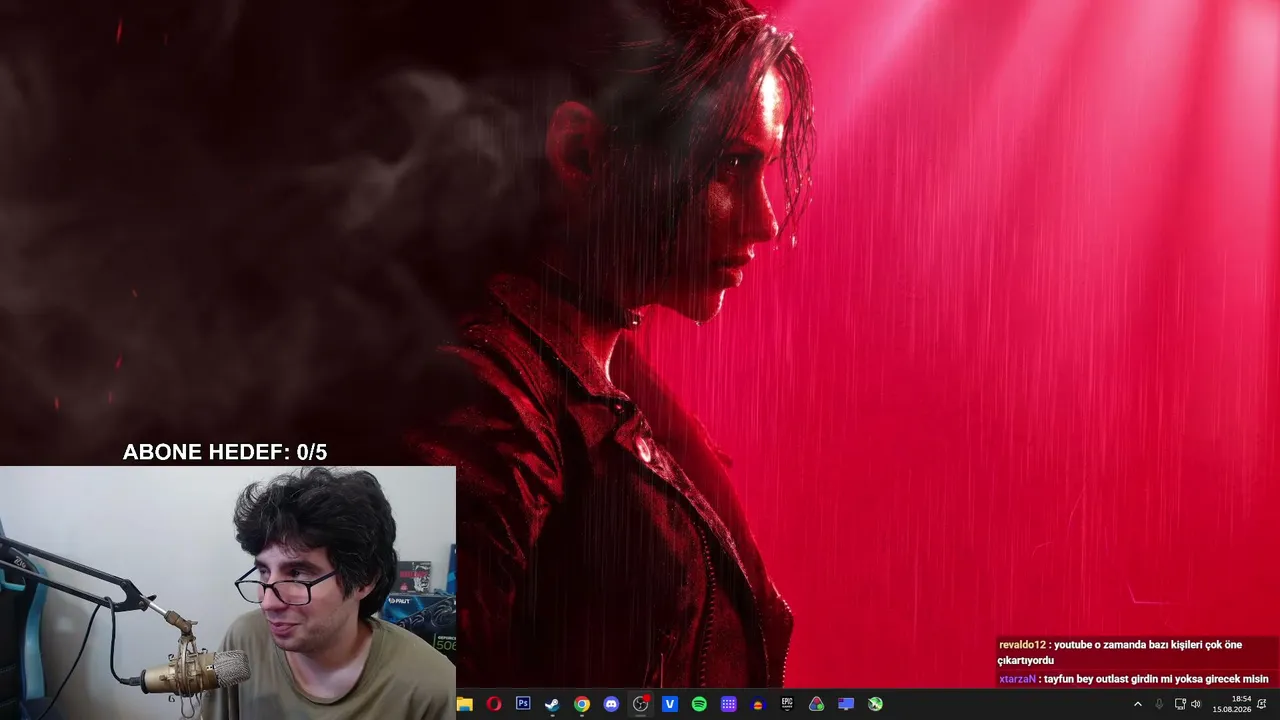
Task: Click the ABONE HEDEF: 0/5 overlay text
Action: (x=225, y=452)
